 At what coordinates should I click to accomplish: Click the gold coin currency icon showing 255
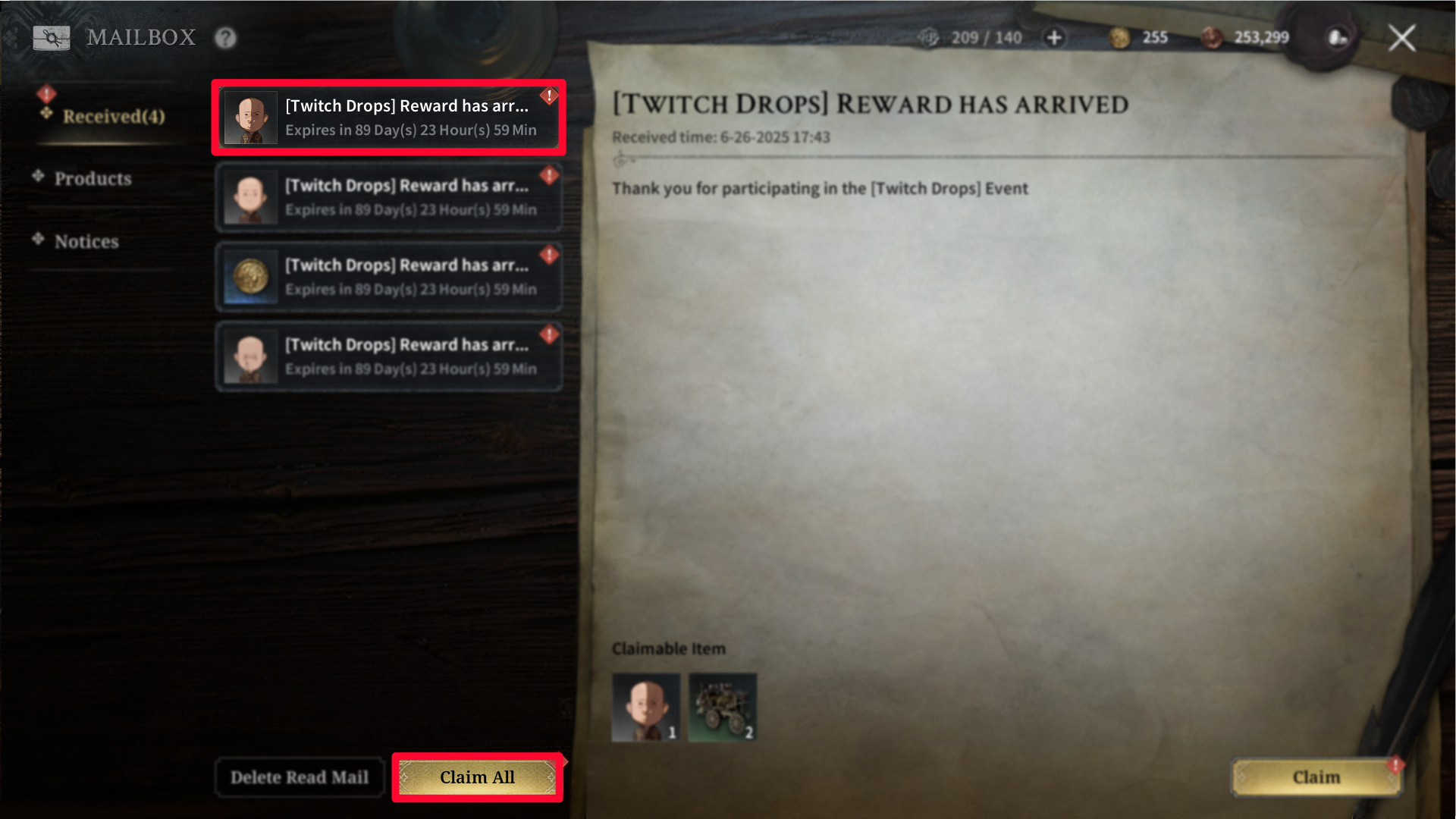coord(1119,37)
